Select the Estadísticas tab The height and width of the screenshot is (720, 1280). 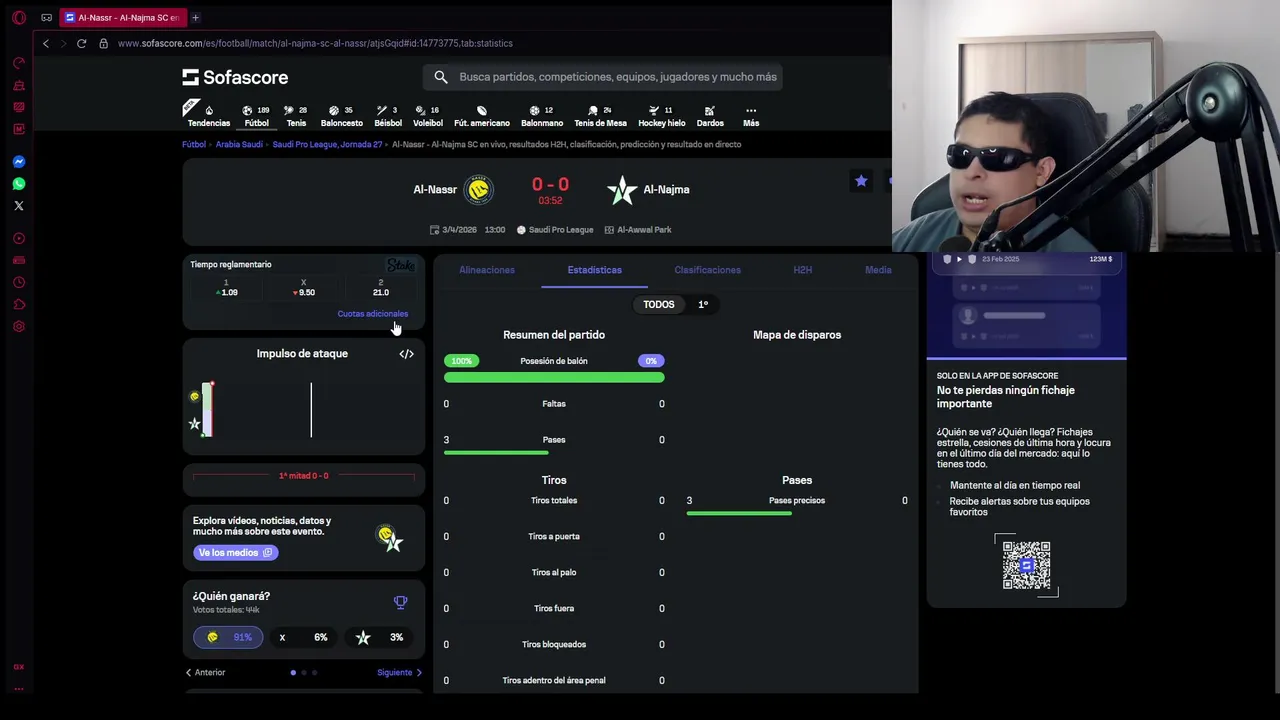[594, 270]
